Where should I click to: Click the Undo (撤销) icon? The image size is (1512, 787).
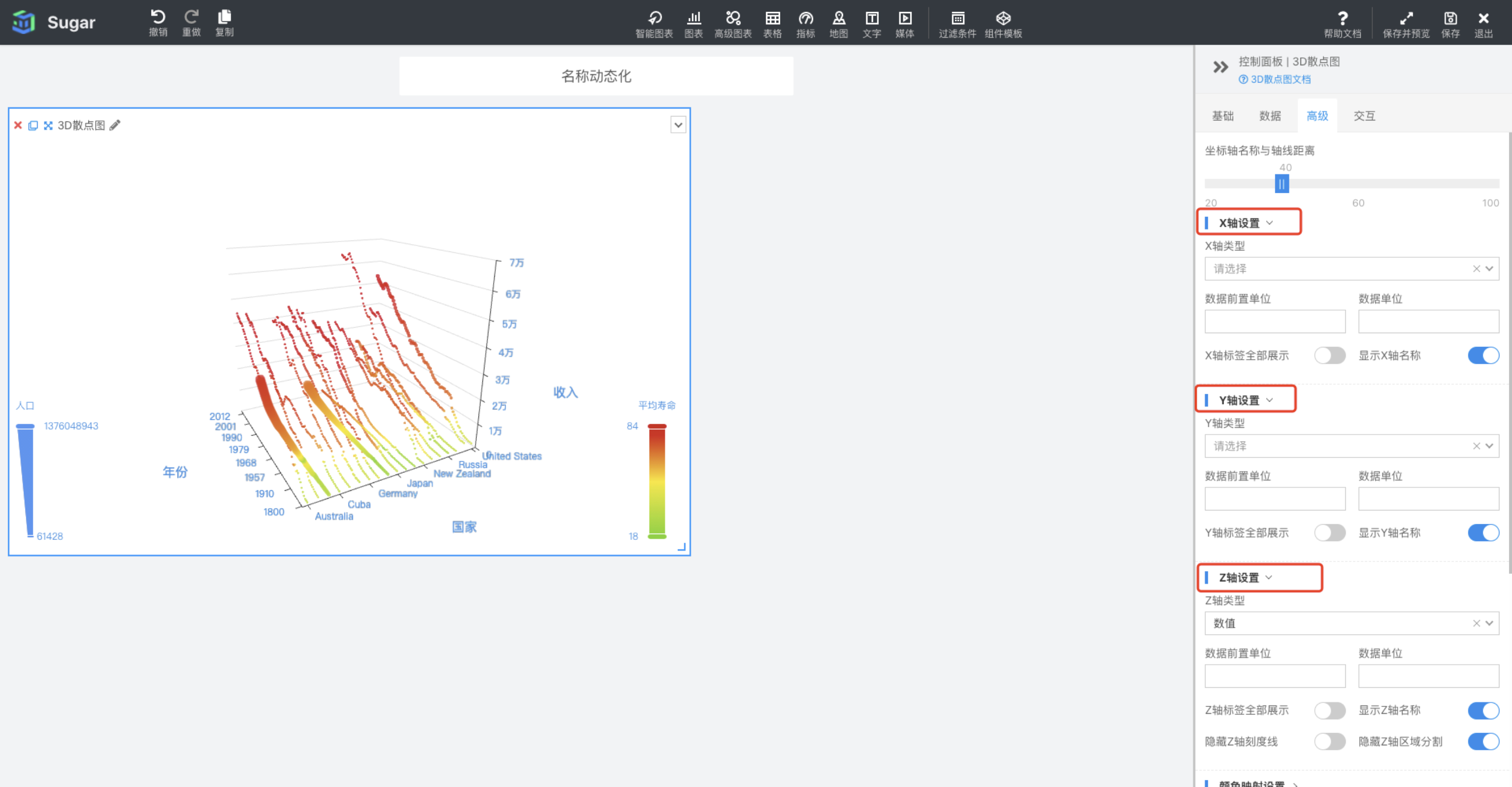[157, 22]
